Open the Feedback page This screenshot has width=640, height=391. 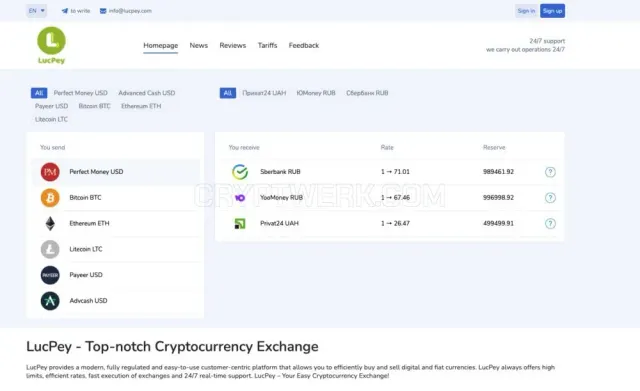point(304,45)
